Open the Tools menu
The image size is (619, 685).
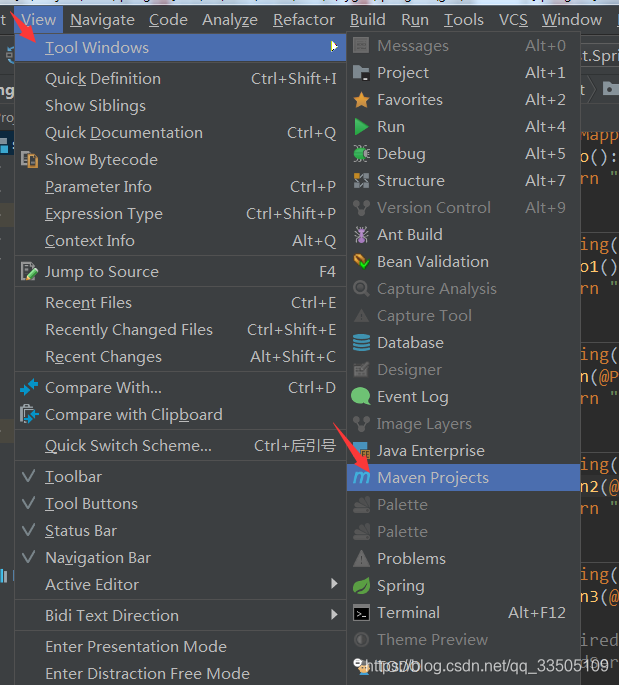point(464,20)
